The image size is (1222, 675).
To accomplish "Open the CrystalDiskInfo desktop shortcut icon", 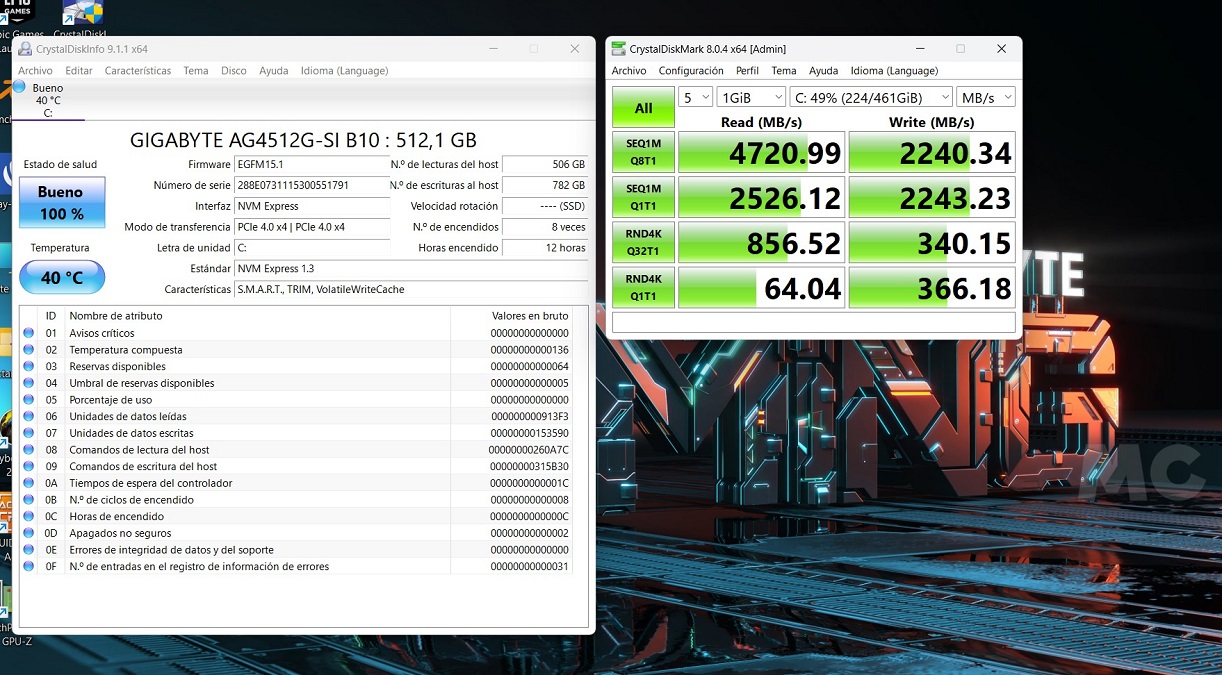I will [82, 14].
